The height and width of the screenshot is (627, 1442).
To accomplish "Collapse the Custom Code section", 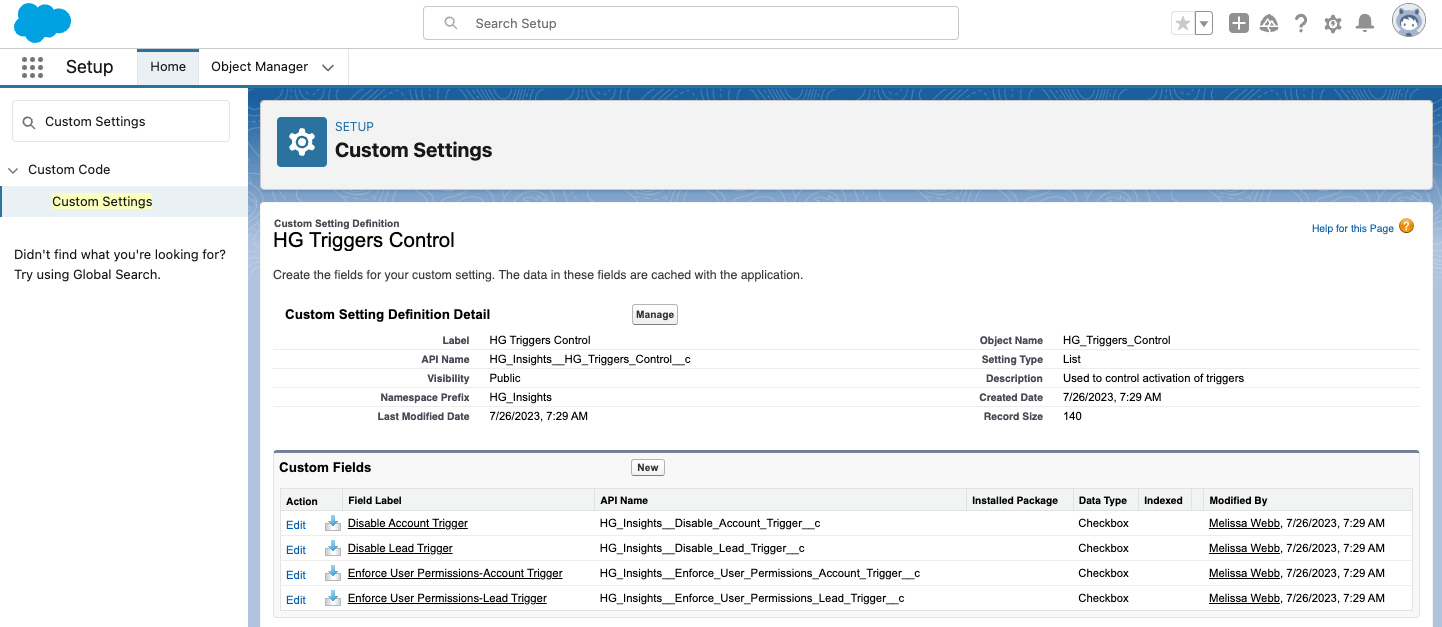I will [14, 170].
